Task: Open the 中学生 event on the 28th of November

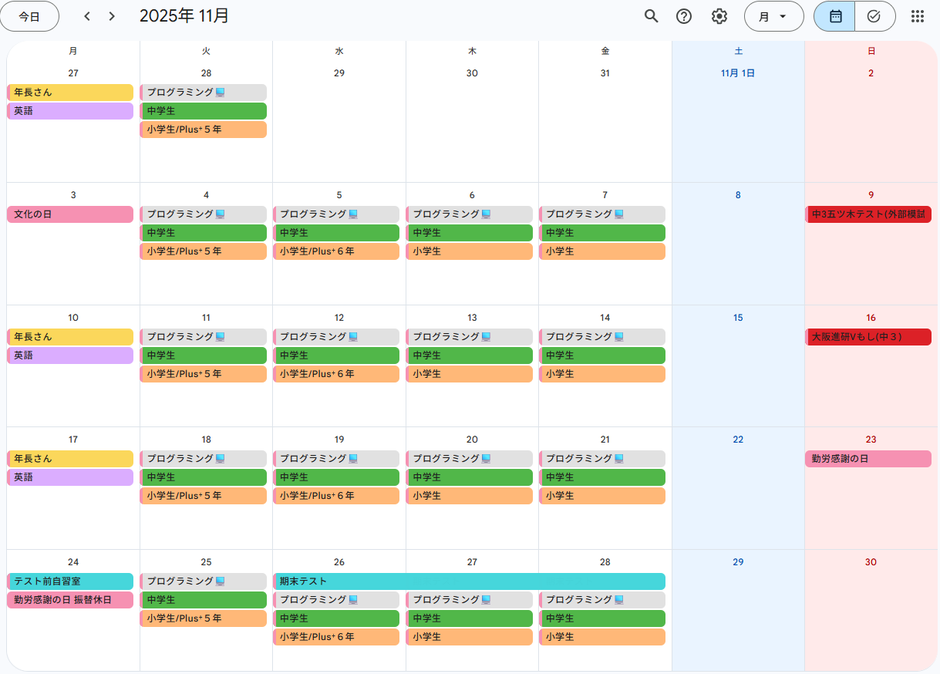Action: (602, 619)
